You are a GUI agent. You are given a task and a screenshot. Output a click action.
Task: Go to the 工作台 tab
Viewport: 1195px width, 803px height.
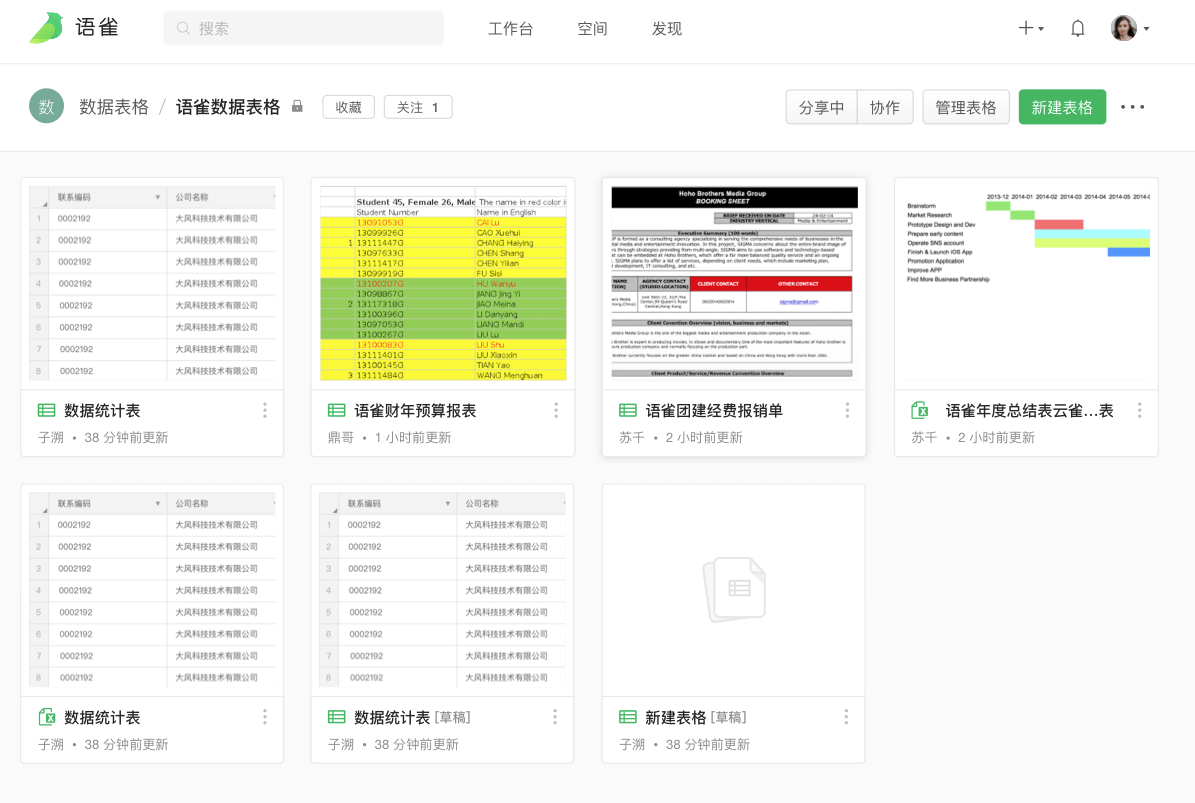510,29
